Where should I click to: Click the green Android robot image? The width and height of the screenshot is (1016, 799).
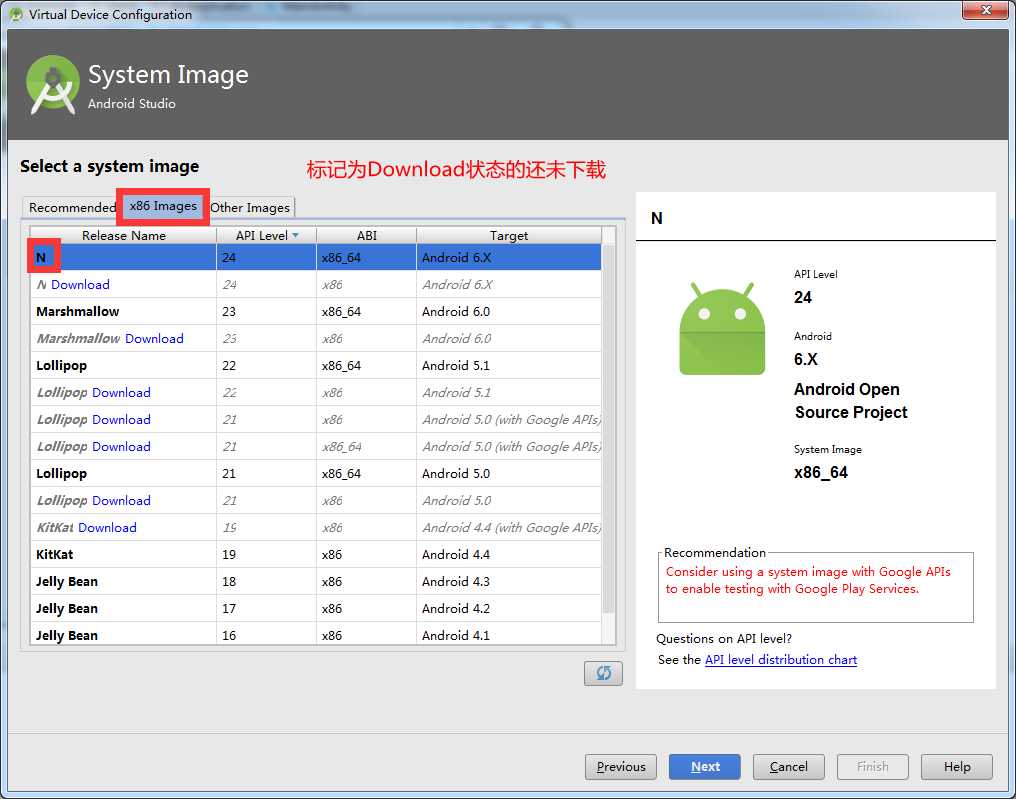722,329
